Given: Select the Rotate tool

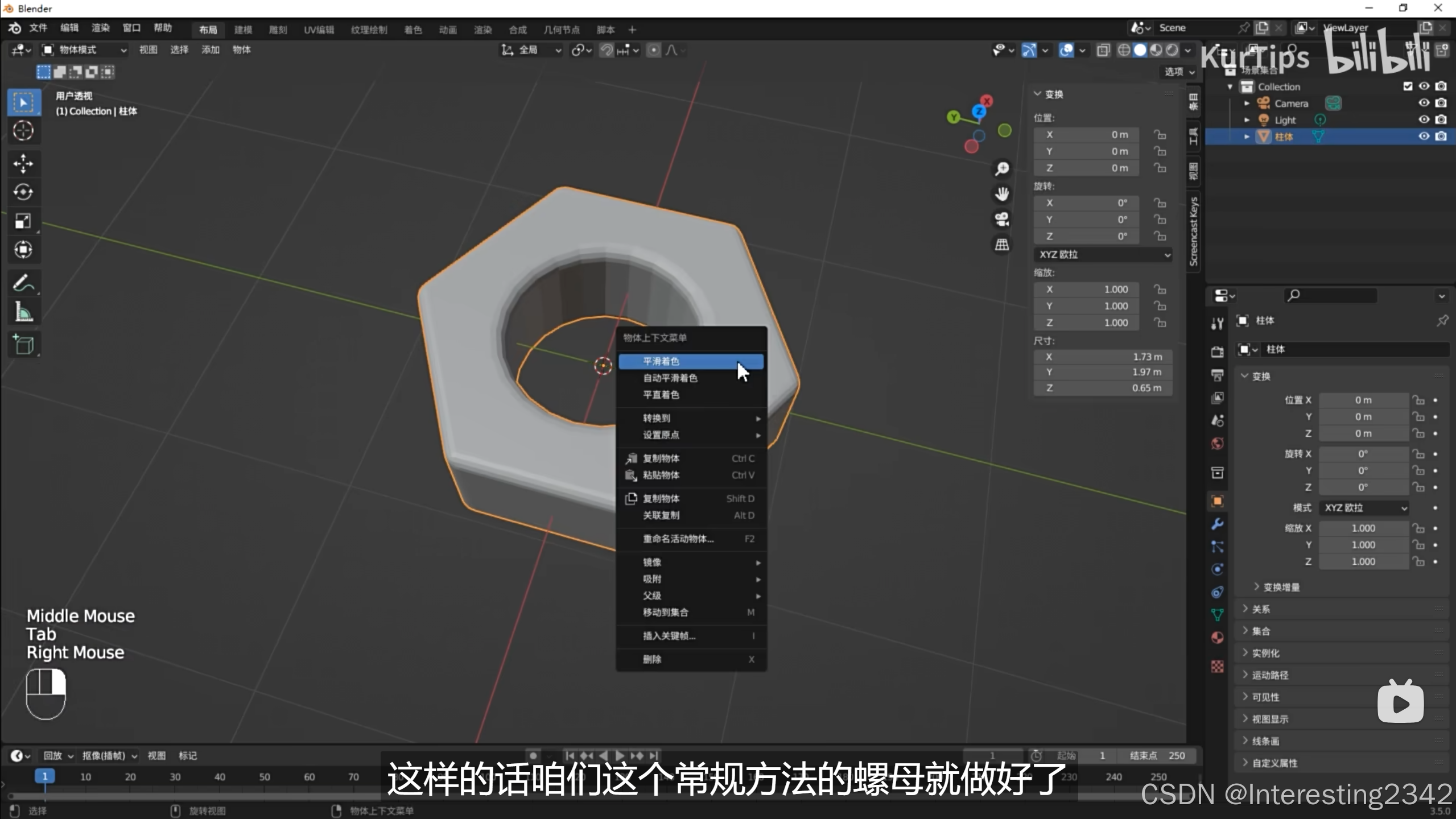Looking at the screenshot, I should click(x=23, y=192).
